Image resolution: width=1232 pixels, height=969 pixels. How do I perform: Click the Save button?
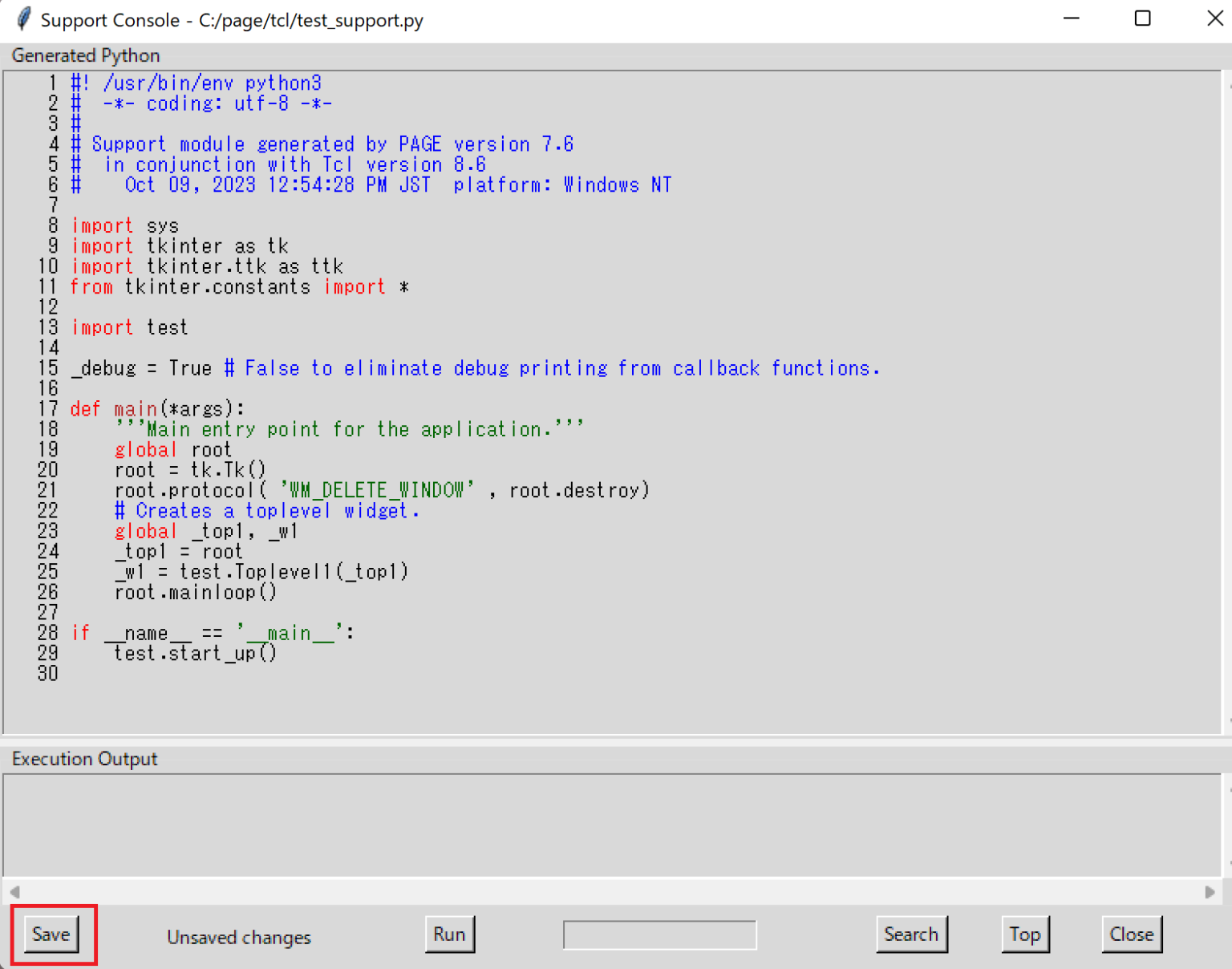51,935
